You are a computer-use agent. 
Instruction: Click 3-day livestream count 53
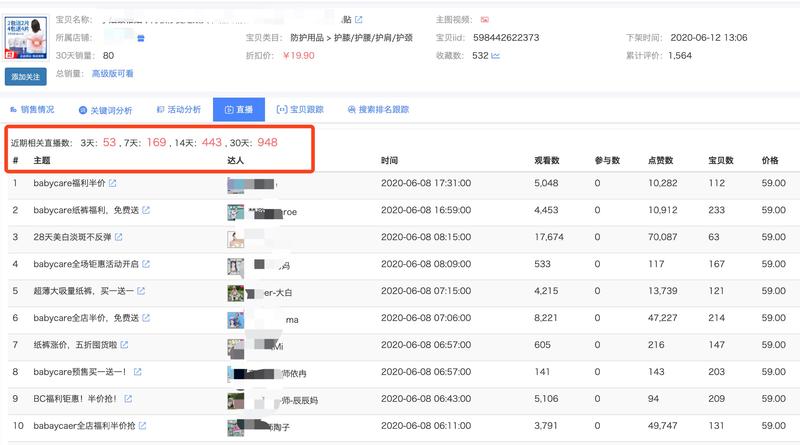(110, 142)
